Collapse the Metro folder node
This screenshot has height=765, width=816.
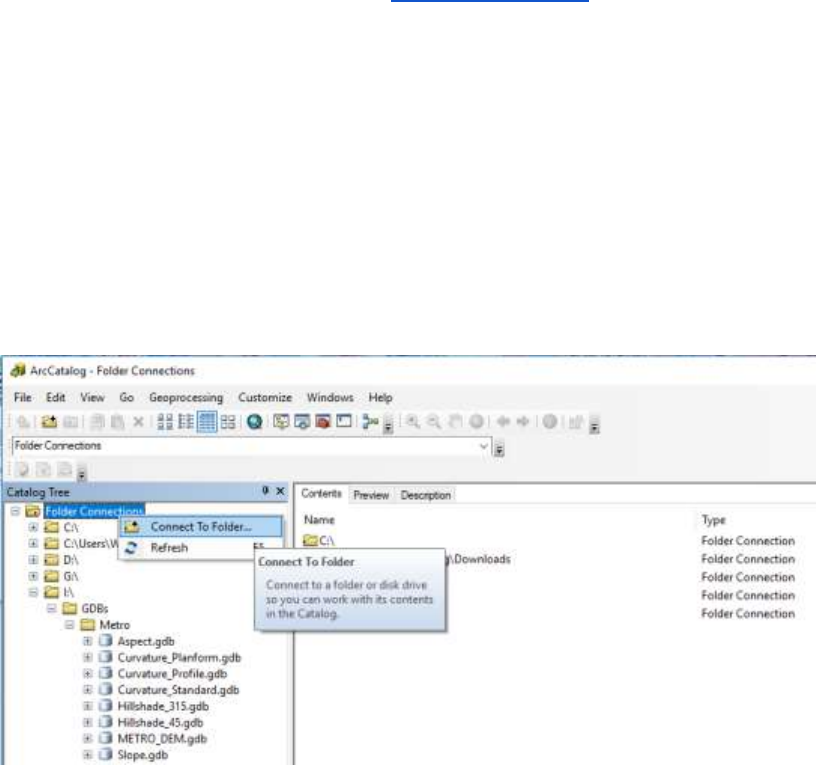pyautogui.click(x=70, y=624)
